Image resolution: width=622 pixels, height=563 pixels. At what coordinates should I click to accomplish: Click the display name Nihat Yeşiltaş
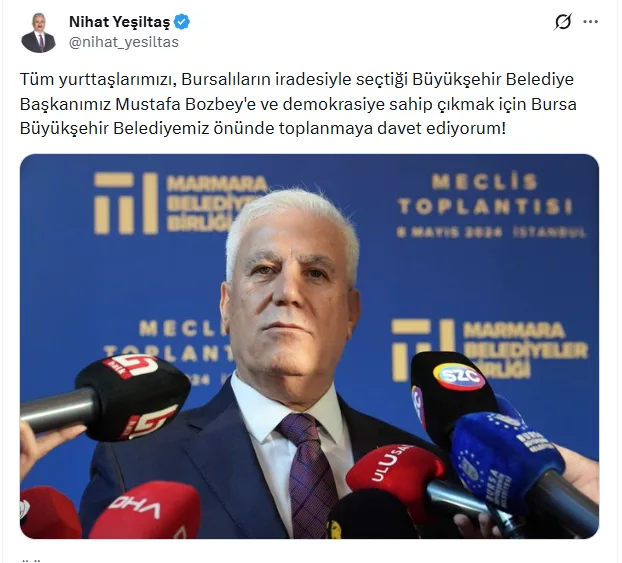click(x=119, y=22)
